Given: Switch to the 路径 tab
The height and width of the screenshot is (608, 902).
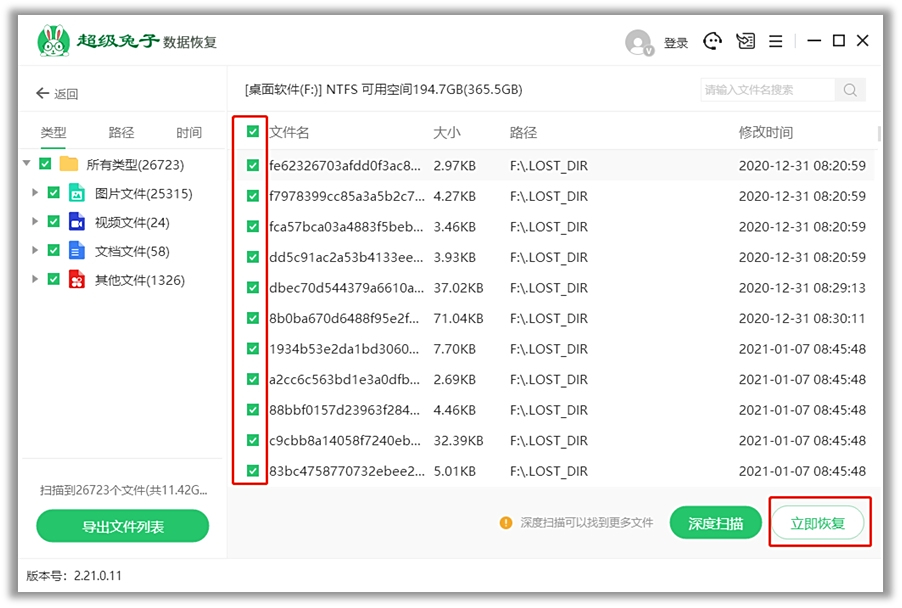Looking at the screenshot, I should [x=121, y=133].
